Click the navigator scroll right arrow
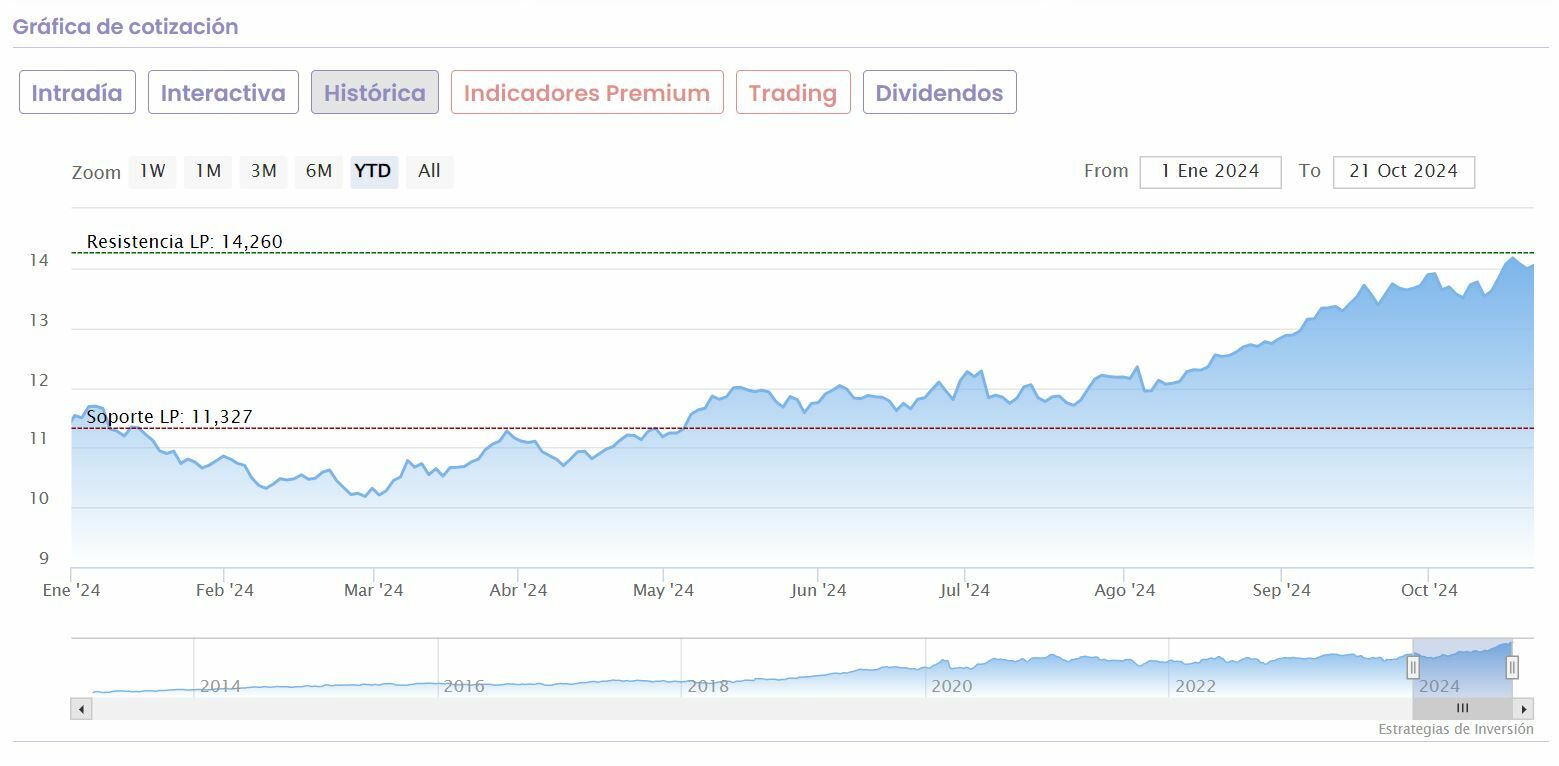This screenshot has width=1559, height=766. pos(1524,709)
